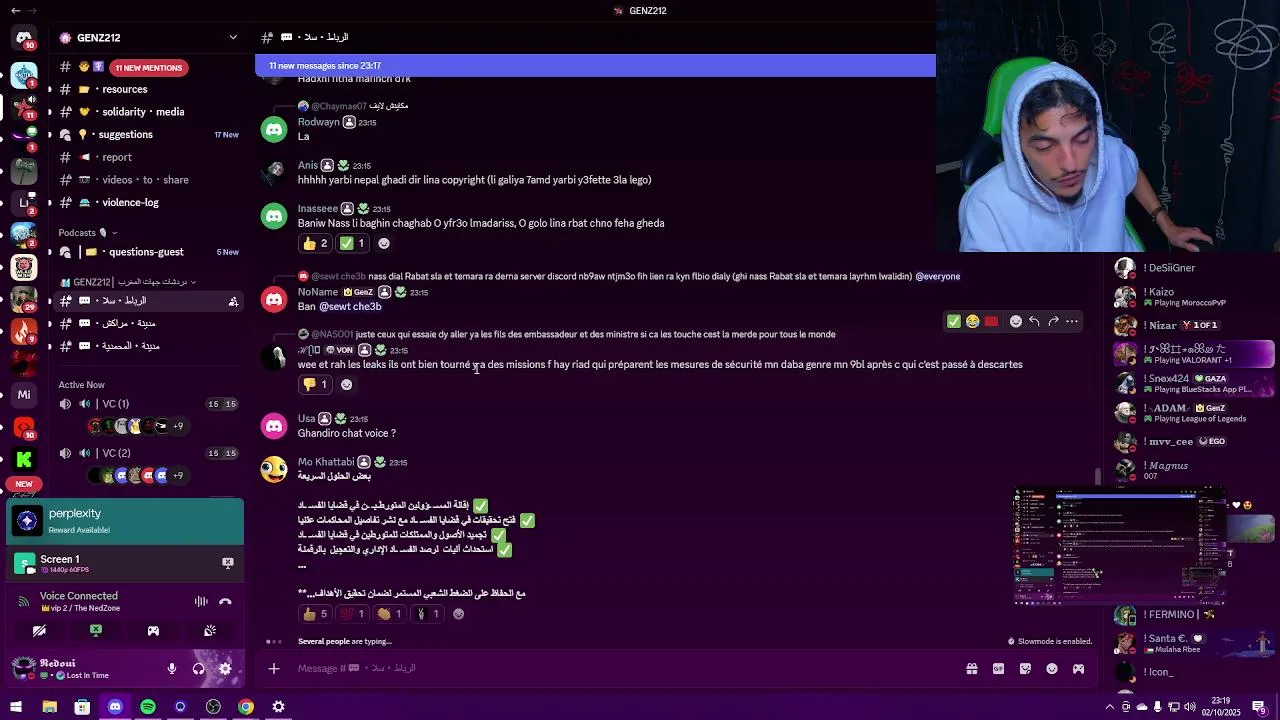Image resolution: width=1280 pixels, height=720 pixels.
Task: Open more options on hovered message
Action: click(x=1072, y=321)
